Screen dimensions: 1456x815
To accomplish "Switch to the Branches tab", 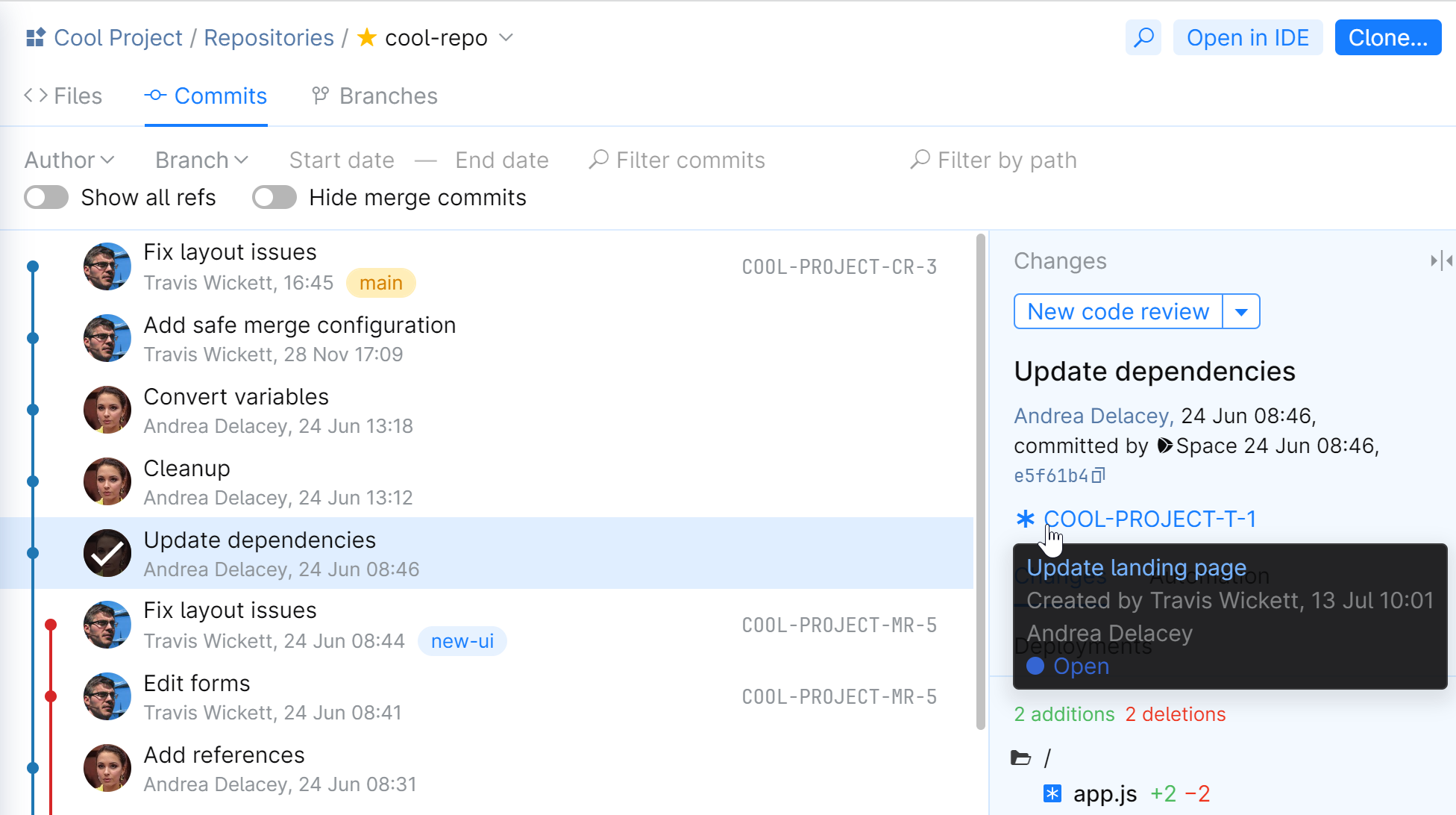I will click(x=374, y=96).
